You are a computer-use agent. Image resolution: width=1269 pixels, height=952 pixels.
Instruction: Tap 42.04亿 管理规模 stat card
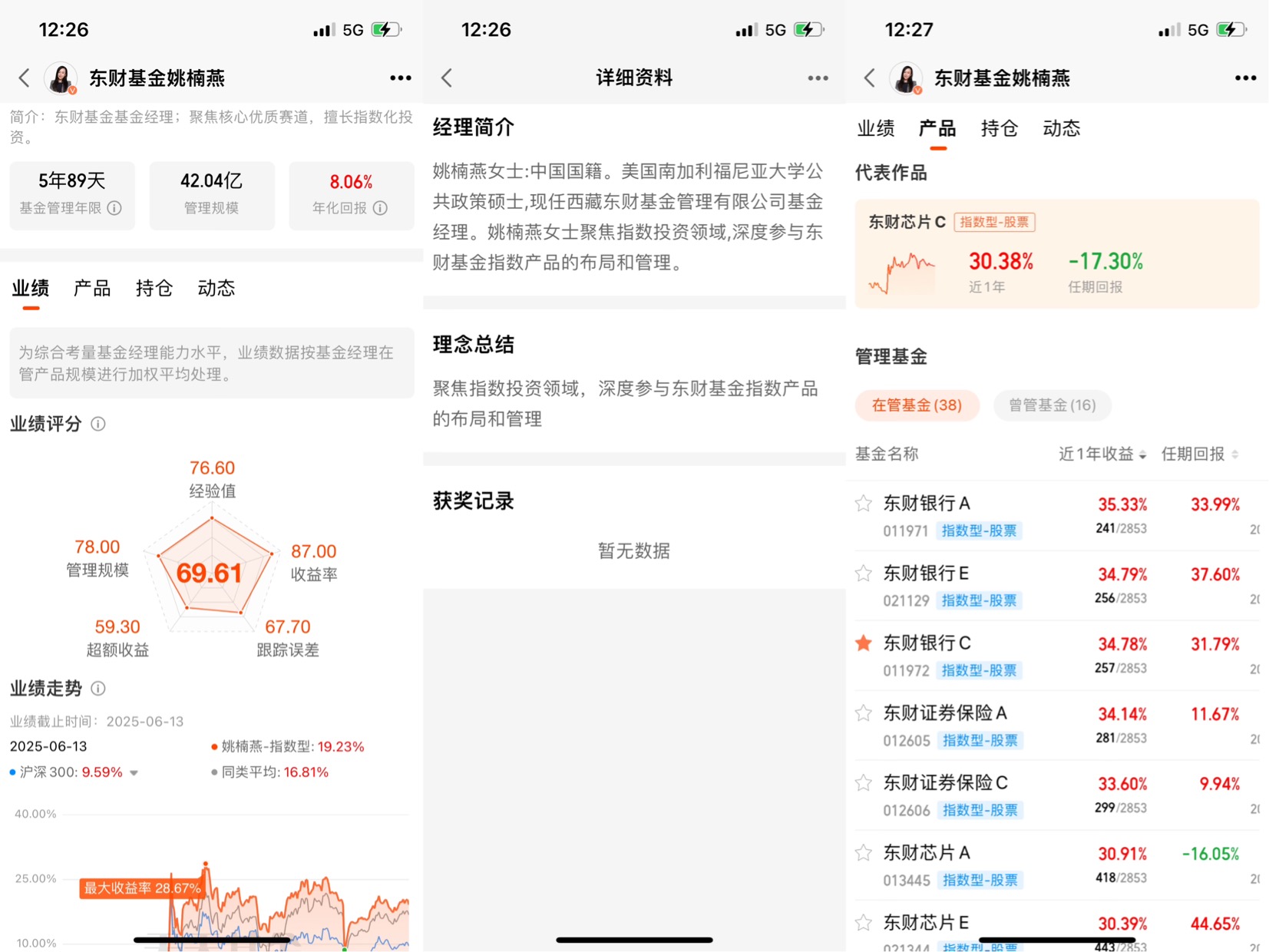click(x=212, y=195)
